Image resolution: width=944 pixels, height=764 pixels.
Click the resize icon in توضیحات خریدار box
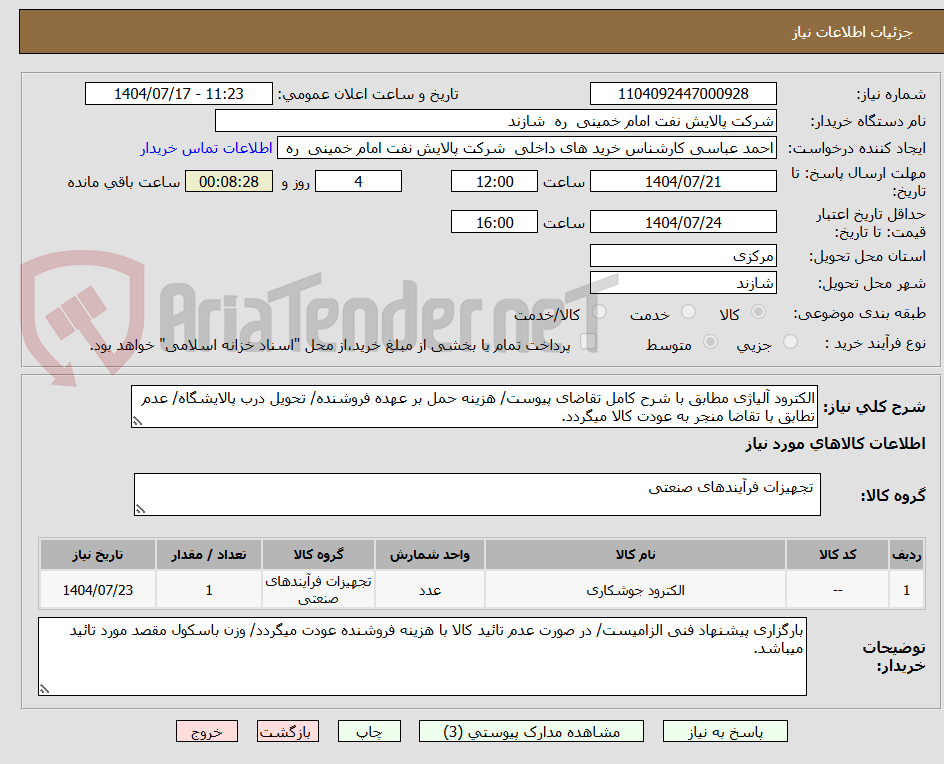coord(42,690)
